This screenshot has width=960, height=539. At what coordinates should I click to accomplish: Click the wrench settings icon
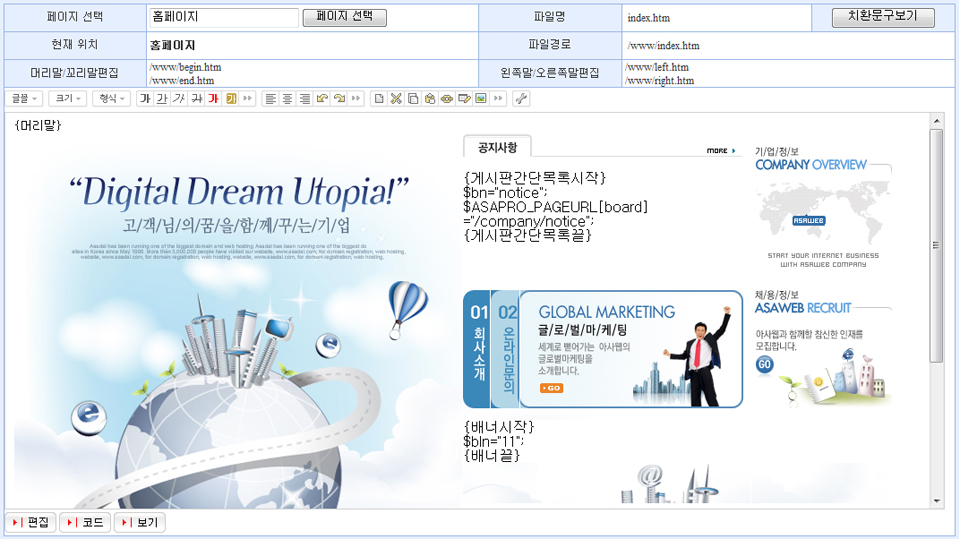point(521,99)
